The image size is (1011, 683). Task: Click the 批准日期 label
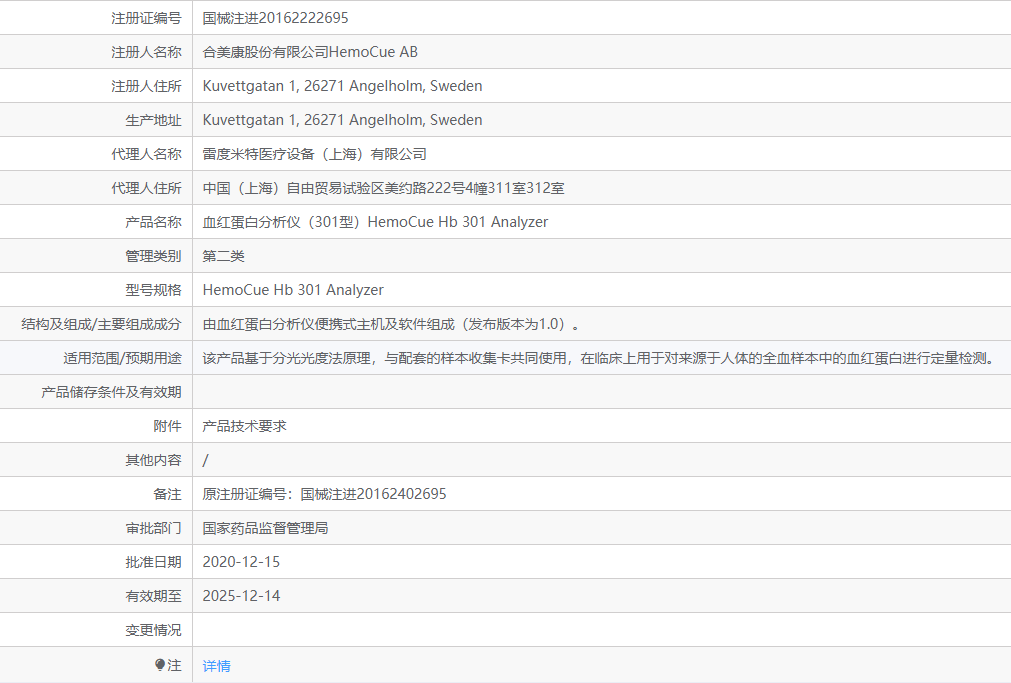(x=153, y=562)
